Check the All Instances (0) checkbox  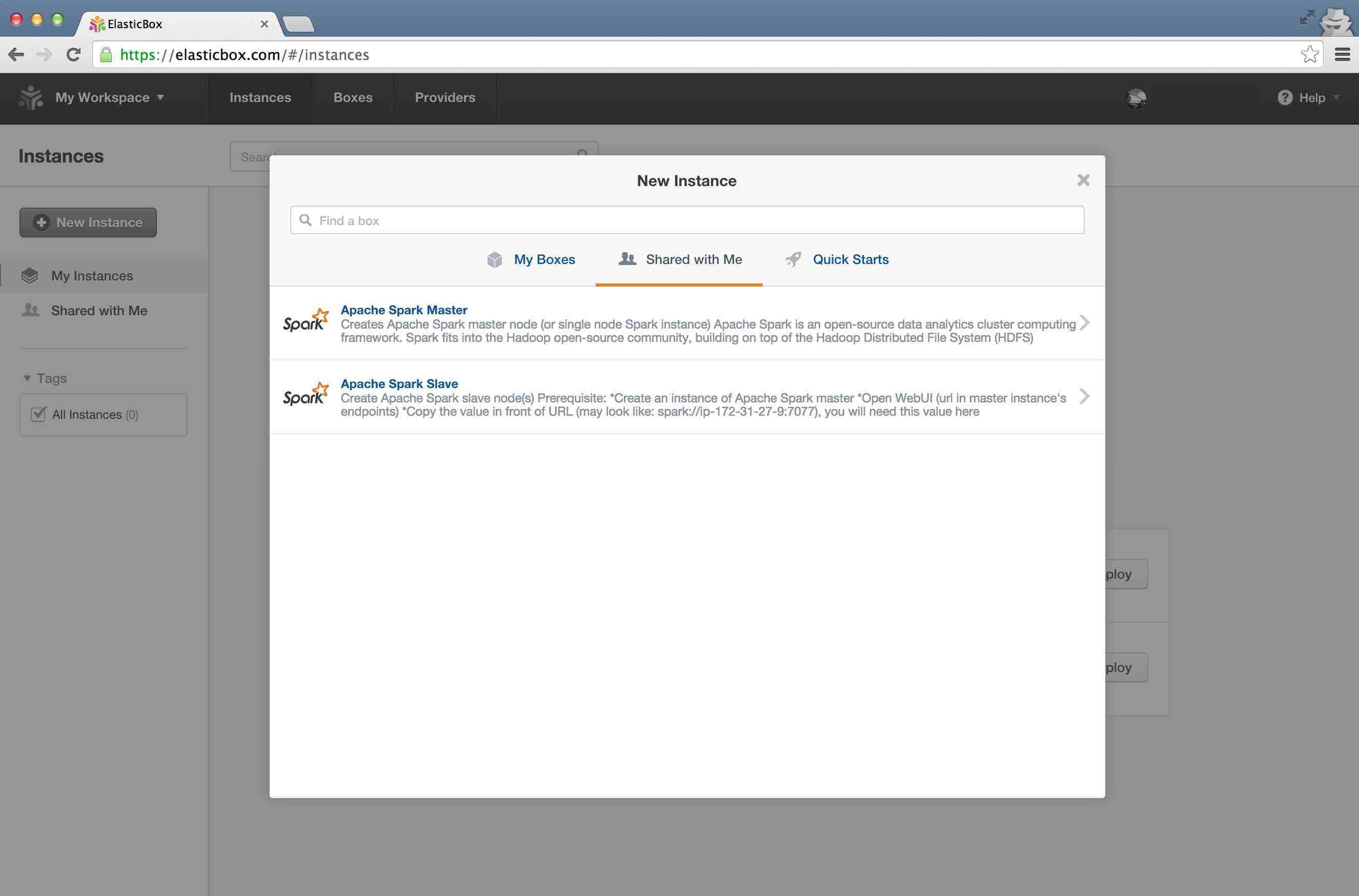coord(37,413)
